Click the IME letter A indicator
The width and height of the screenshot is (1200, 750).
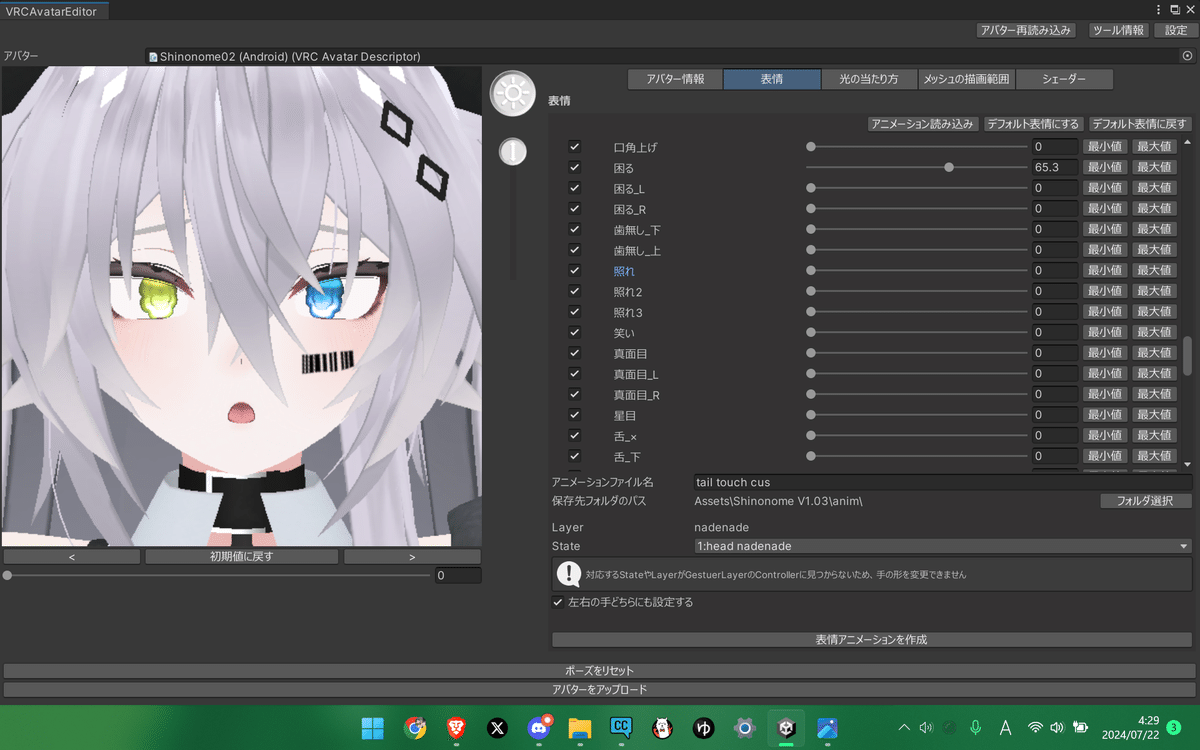coord(1006,728)
